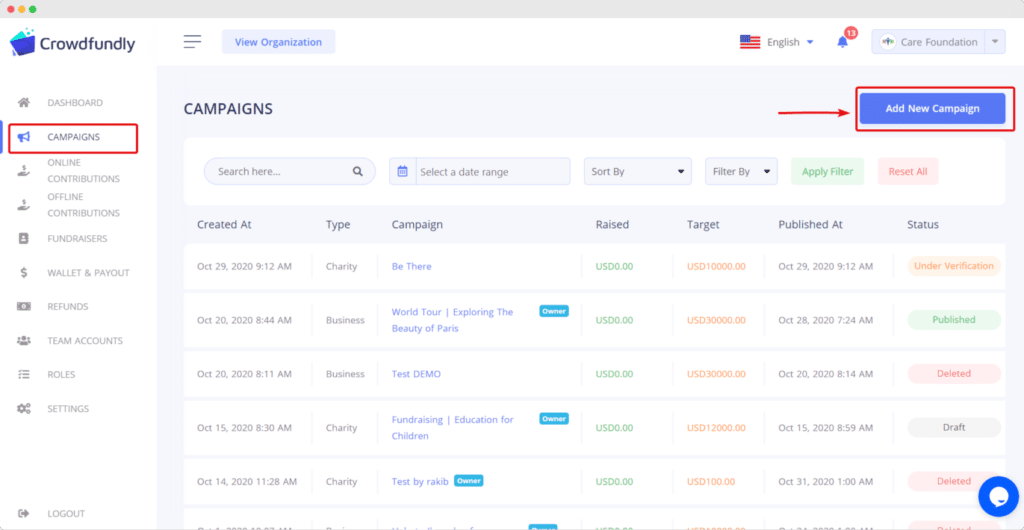Open Fundraising Education for Children campaign
The height and width of the screenshot is (530, 1024).
(453, 428)
